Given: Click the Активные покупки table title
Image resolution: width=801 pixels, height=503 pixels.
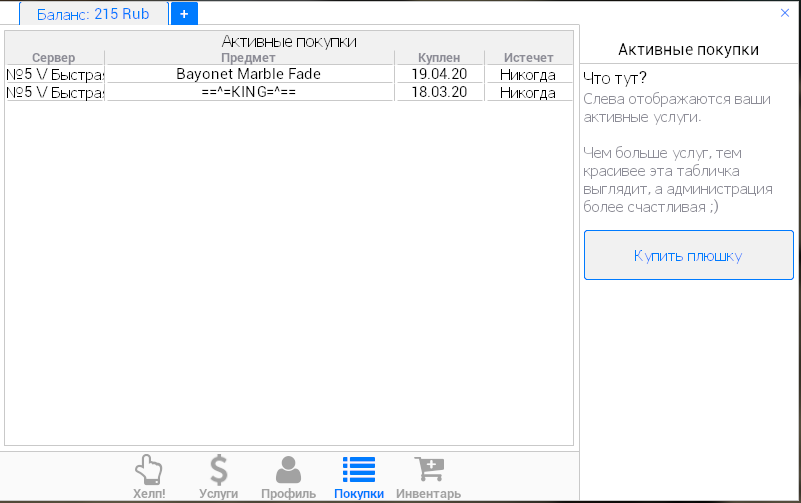Looking at the screenshot, I should point(289,41).
